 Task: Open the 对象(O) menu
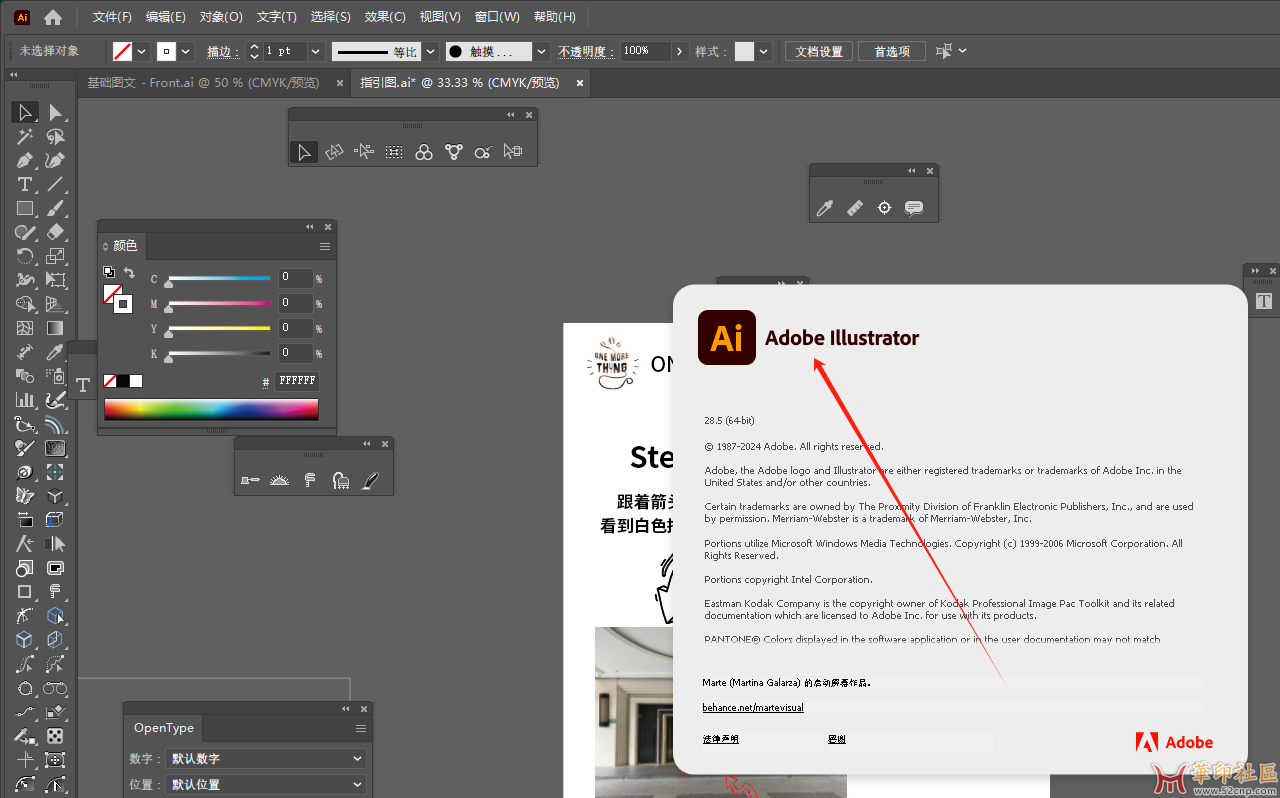[221, 17]
